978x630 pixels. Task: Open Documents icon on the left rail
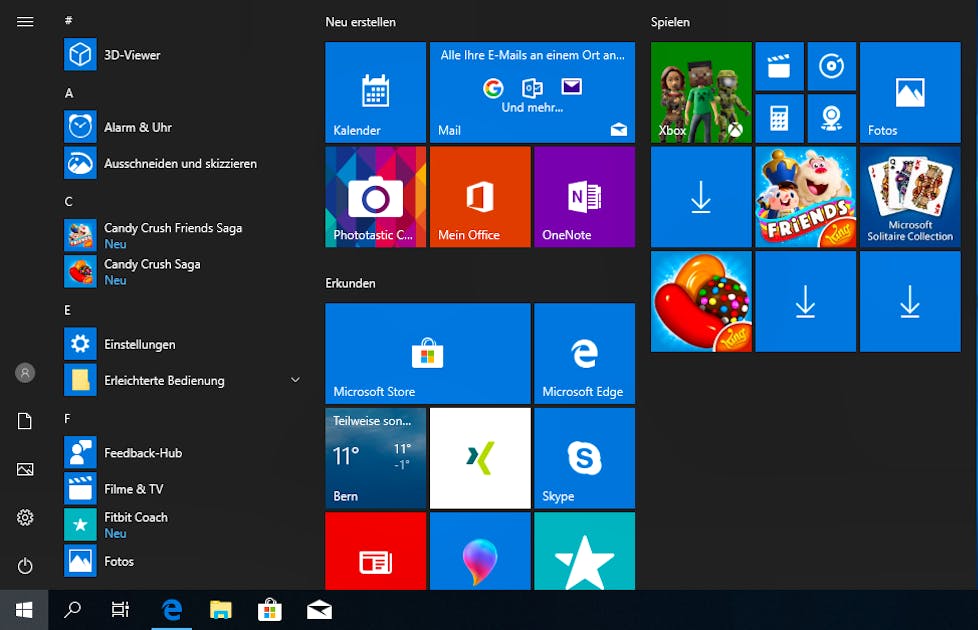point(25,421)
